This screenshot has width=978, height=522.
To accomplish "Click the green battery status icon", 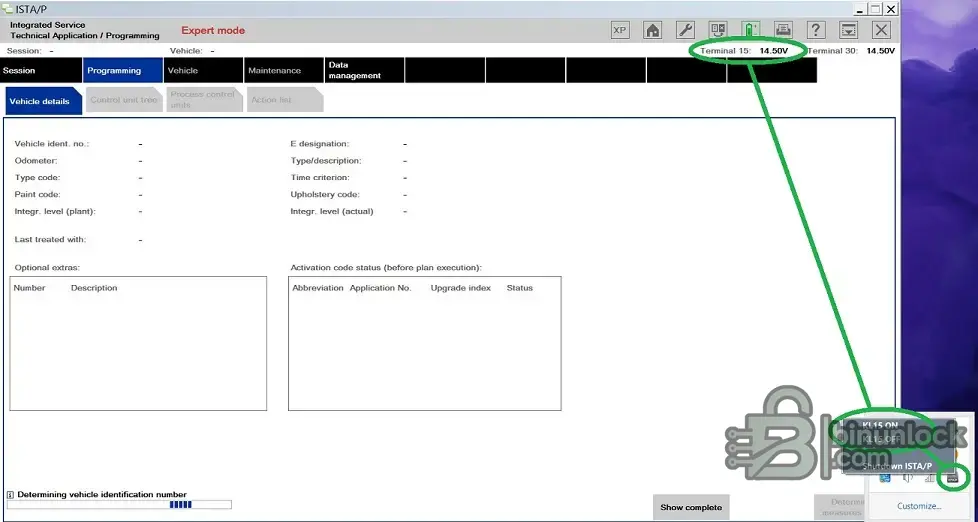I will click(750, 30).
